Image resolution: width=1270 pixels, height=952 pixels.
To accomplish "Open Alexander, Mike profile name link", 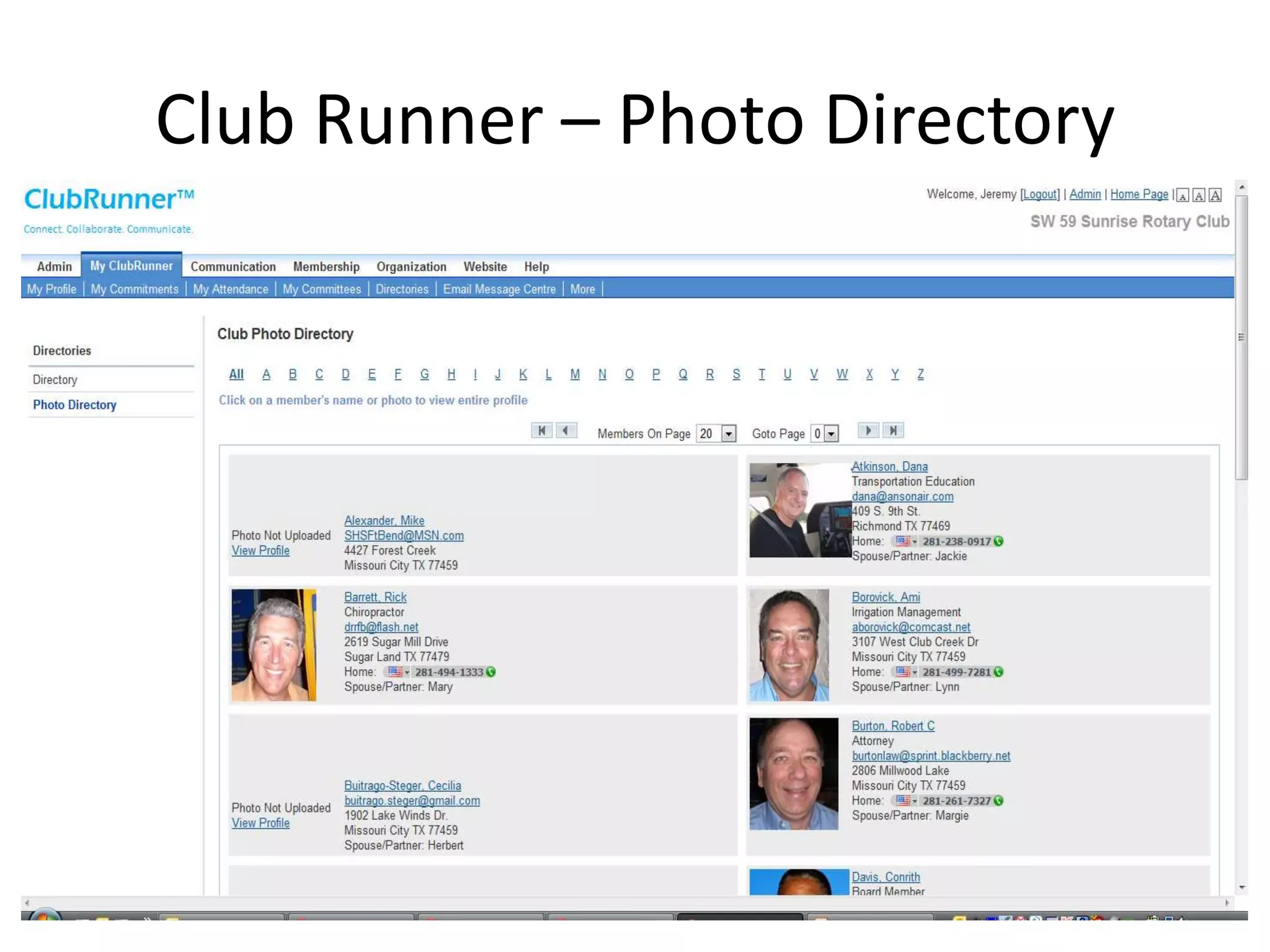I will point(384,521).
